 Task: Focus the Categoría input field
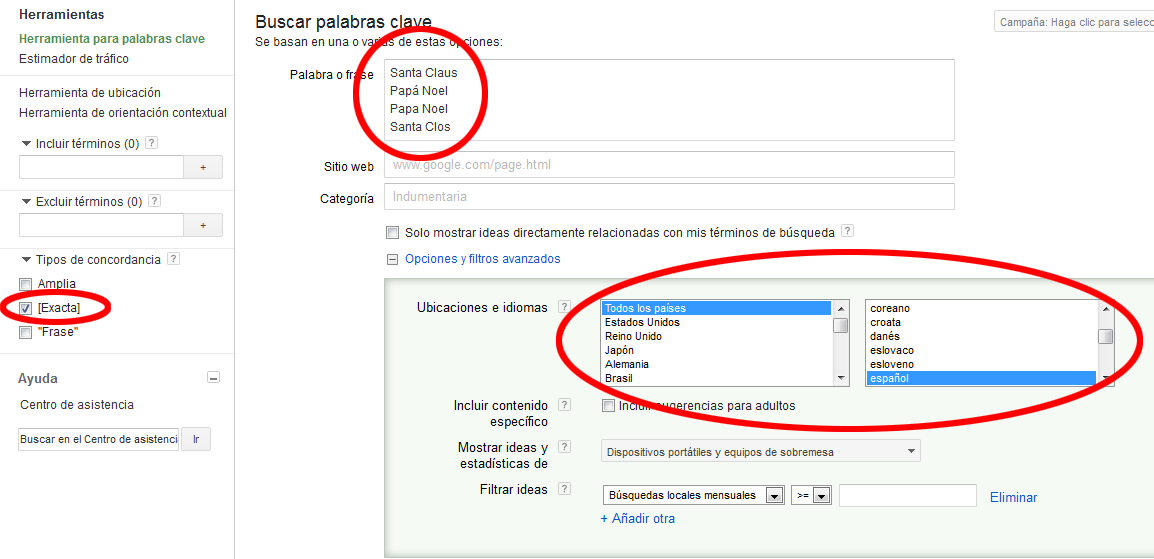pos(669,196)
